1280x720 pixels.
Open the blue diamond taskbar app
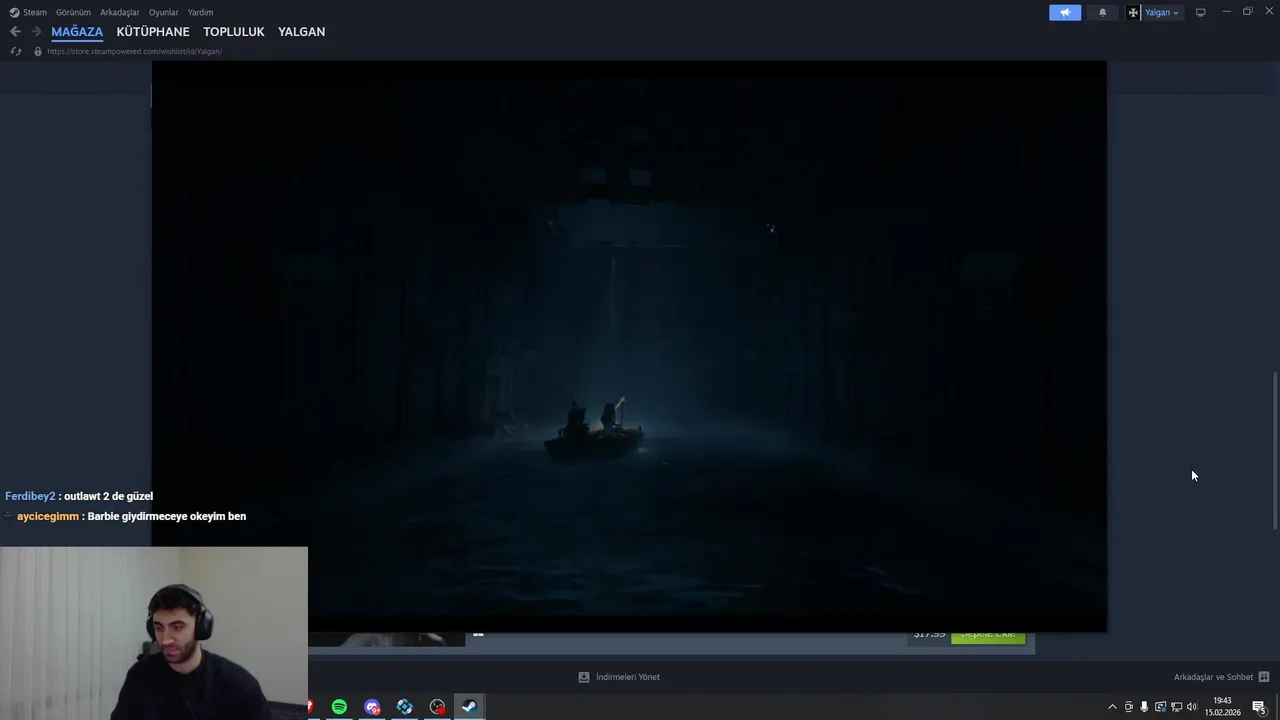click(x=405, y=707)
